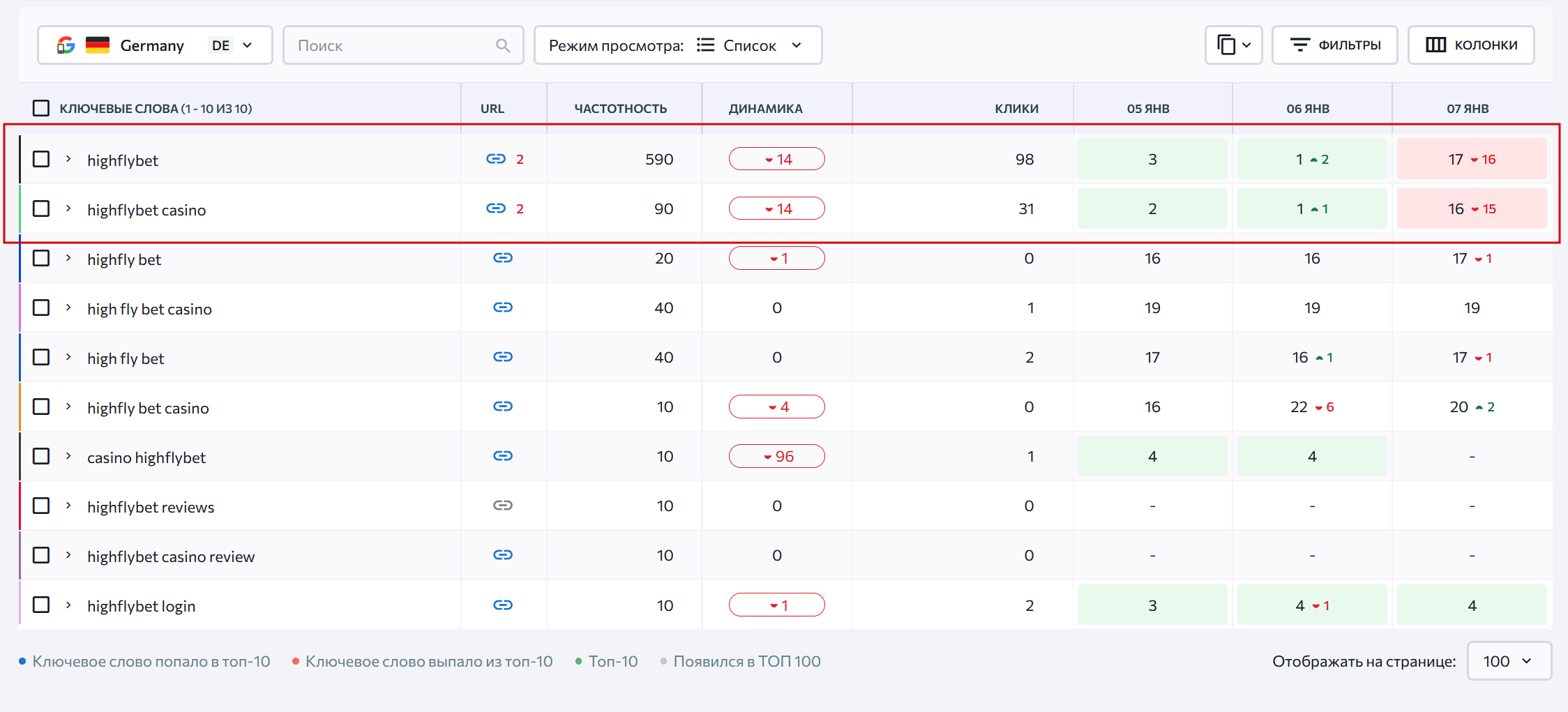Check the highflybet login checkbox
This screenshot has height=712, width=1568.
(x=41, y=605)
